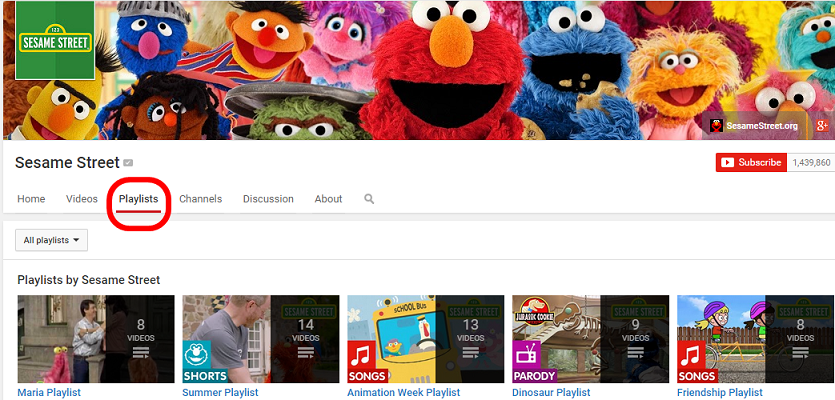View the About tab
This screenshot has height=400, width=835.
click(x=328, y=199)
